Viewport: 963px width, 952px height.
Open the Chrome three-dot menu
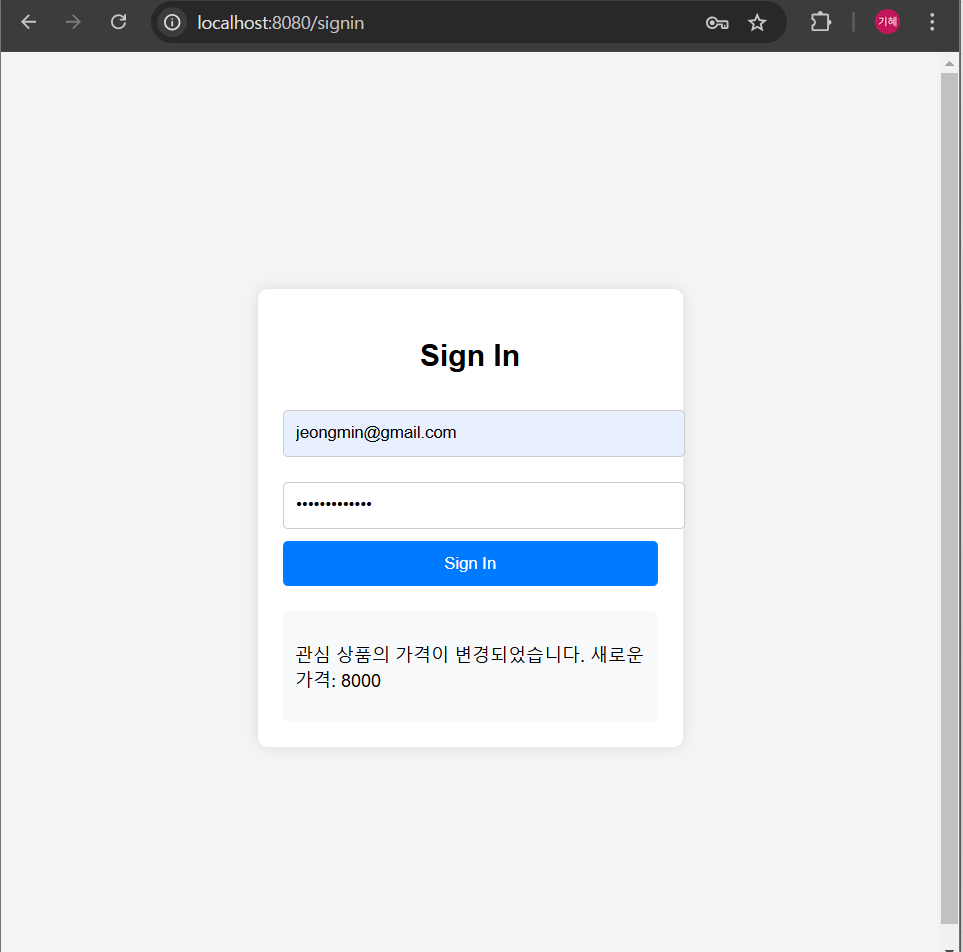tap(932, 23)
